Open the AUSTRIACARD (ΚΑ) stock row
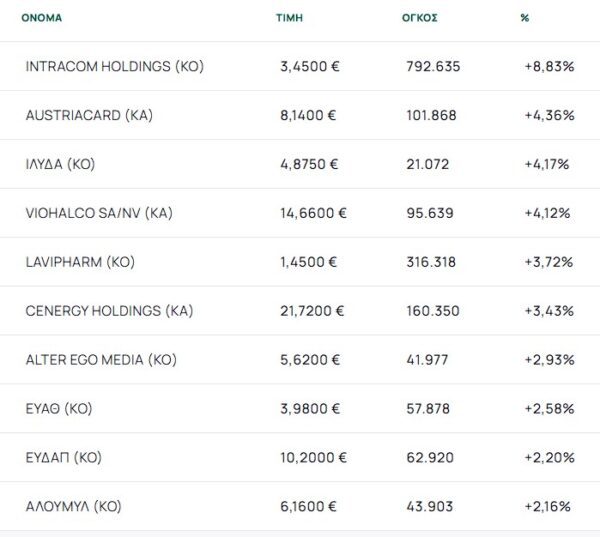The image size is (600, 537). click(x=89, y=115)
